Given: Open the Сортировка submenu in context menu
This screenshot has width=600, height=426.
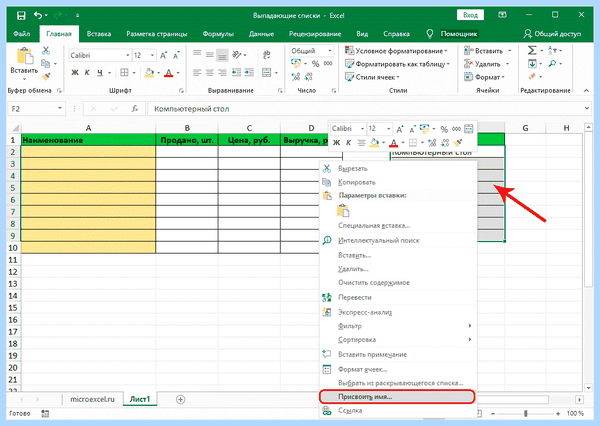Looking at the screenshot, I should click(398, 339).
